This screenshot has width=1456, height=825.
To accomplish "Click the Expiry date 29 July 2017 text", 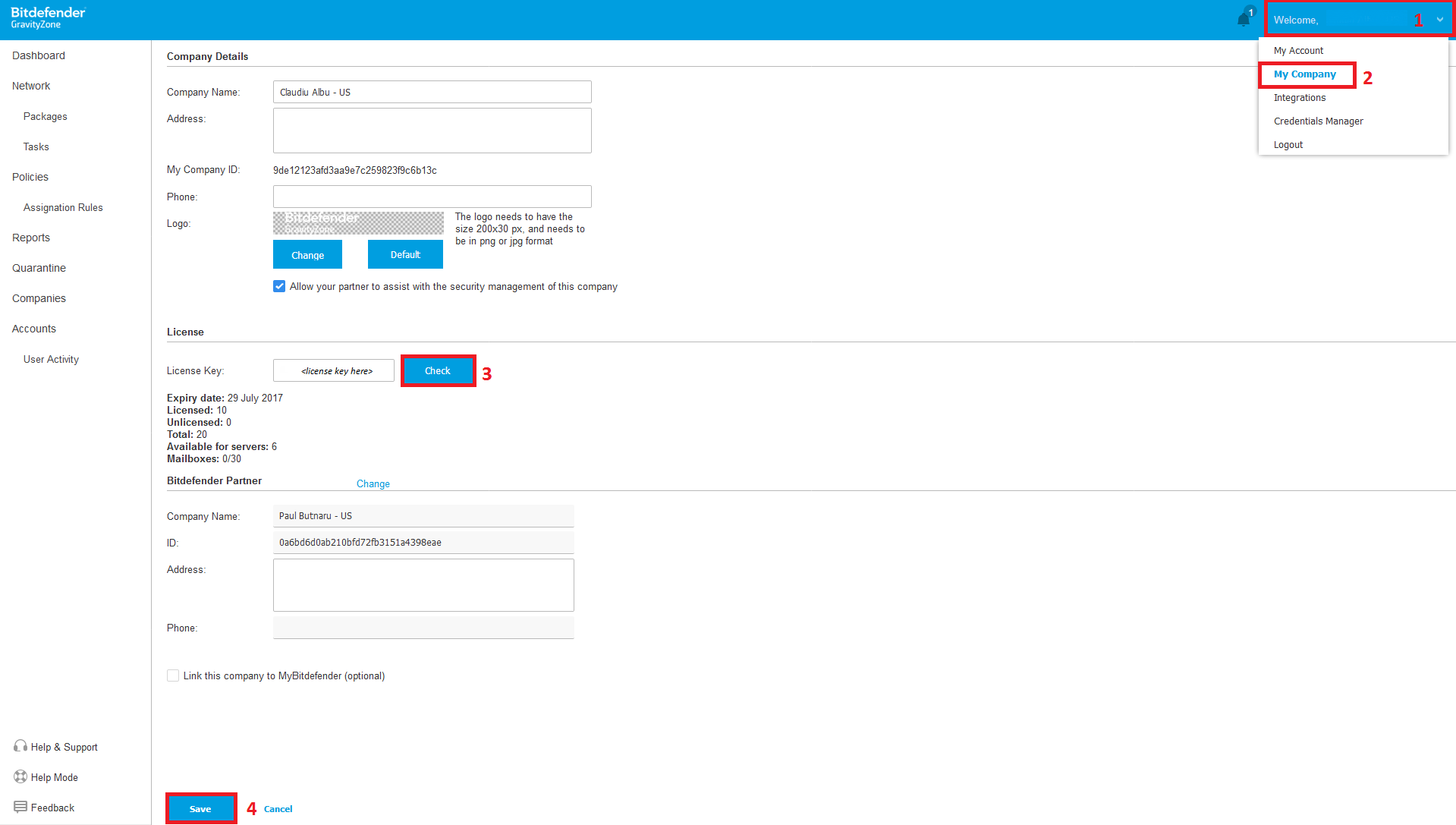I will point(225,398).
